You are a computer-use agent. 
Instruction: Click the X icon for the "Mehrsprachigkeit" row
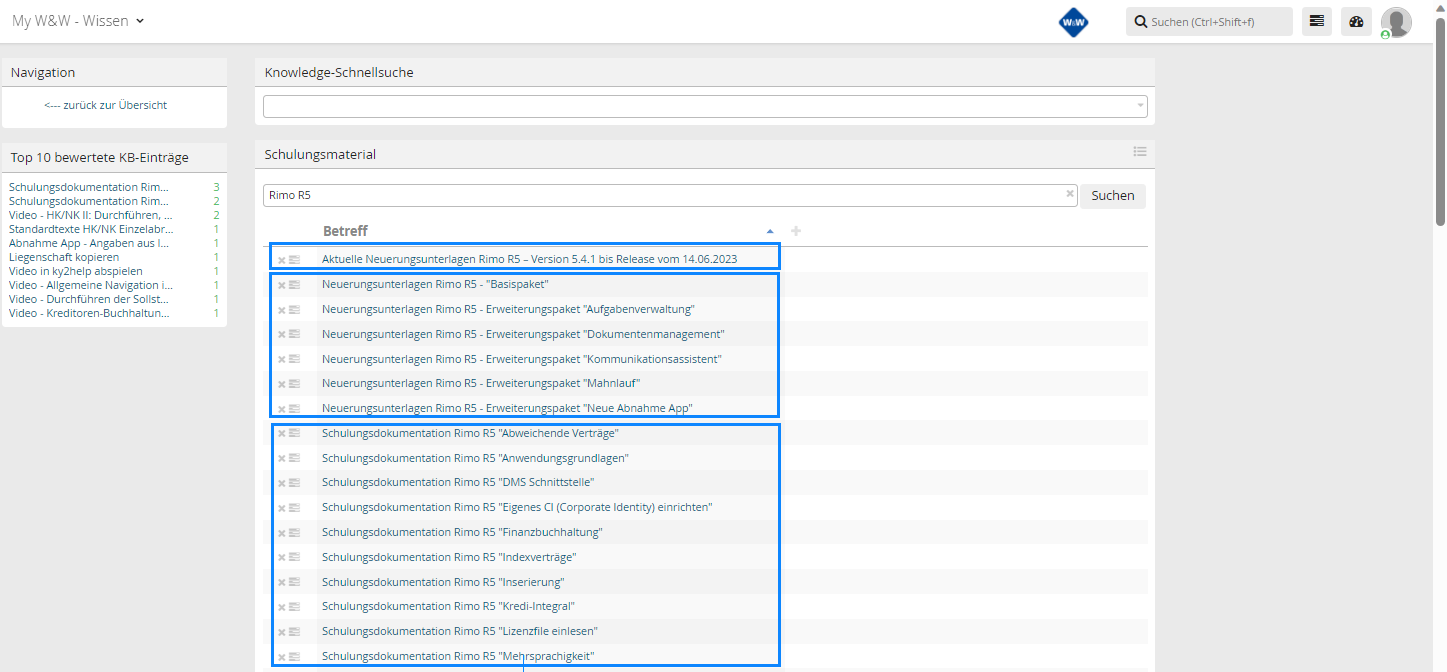click(282, 657)
